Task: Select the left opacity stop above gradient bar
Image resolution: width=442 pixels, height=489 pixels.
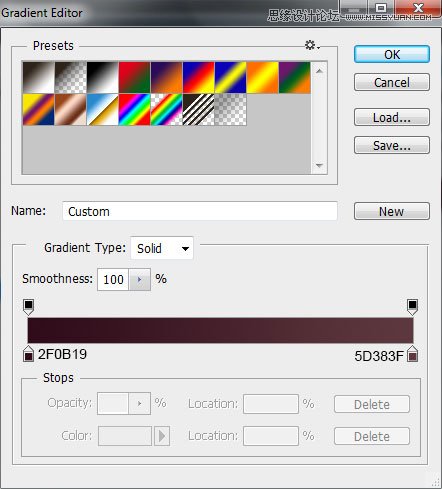Action: 29,307
